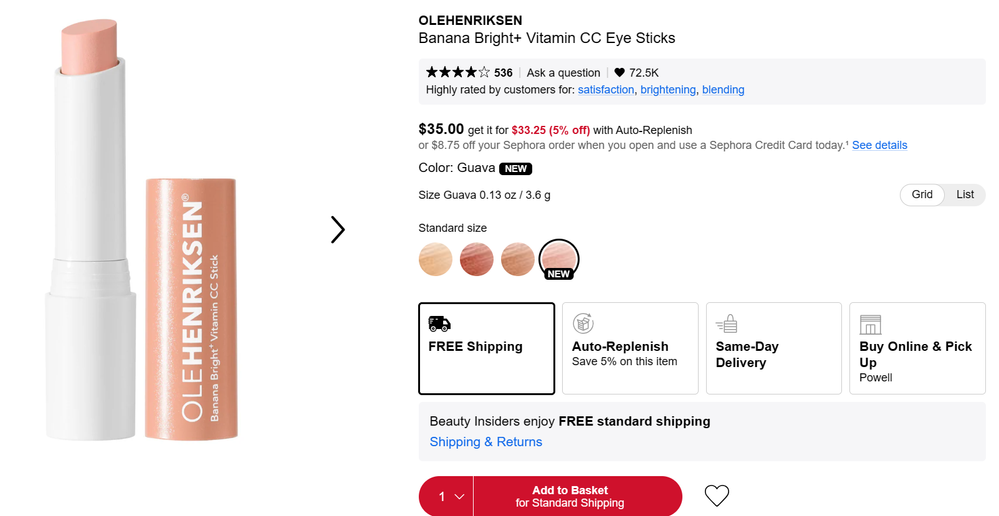This screenshot has width=999, height=516.
Task: Click the Buy Online & Pick Up store icon
Action: (x=870, y=323)
